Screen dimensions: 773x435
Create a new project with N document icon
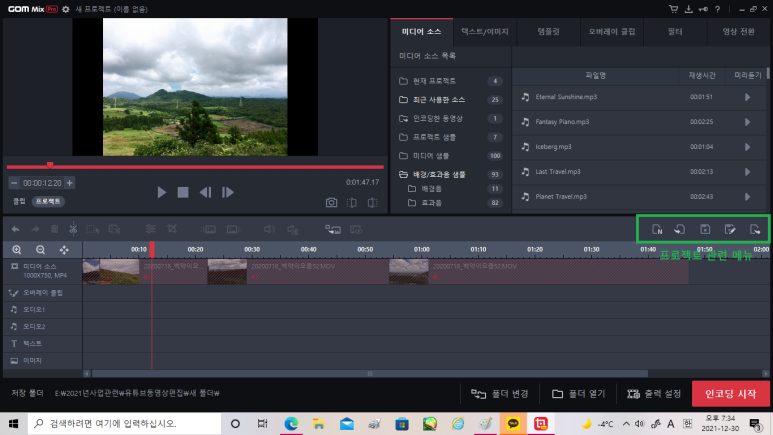click(657, 229)
